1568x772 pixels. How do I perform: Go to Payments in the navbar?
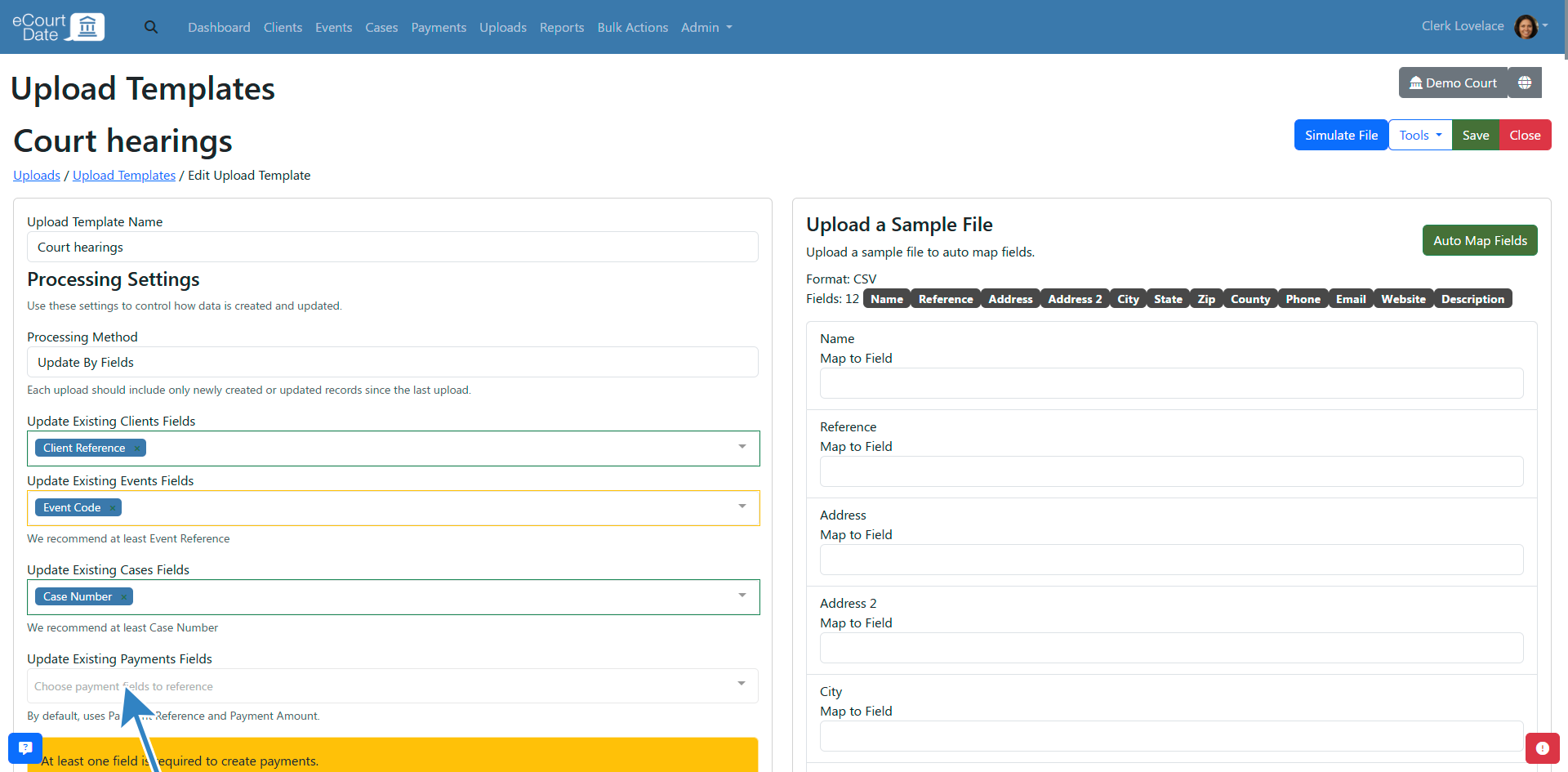coord(439,27)
